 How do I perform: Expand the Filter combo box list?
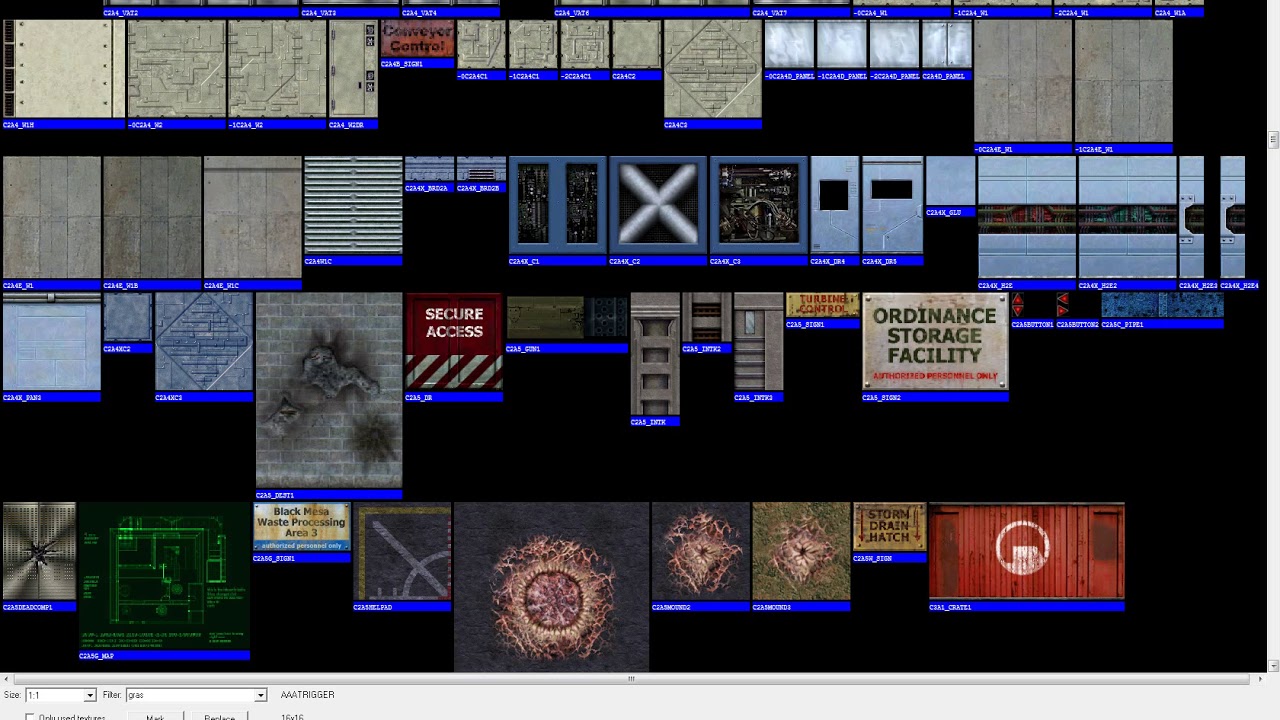[260, 695]
